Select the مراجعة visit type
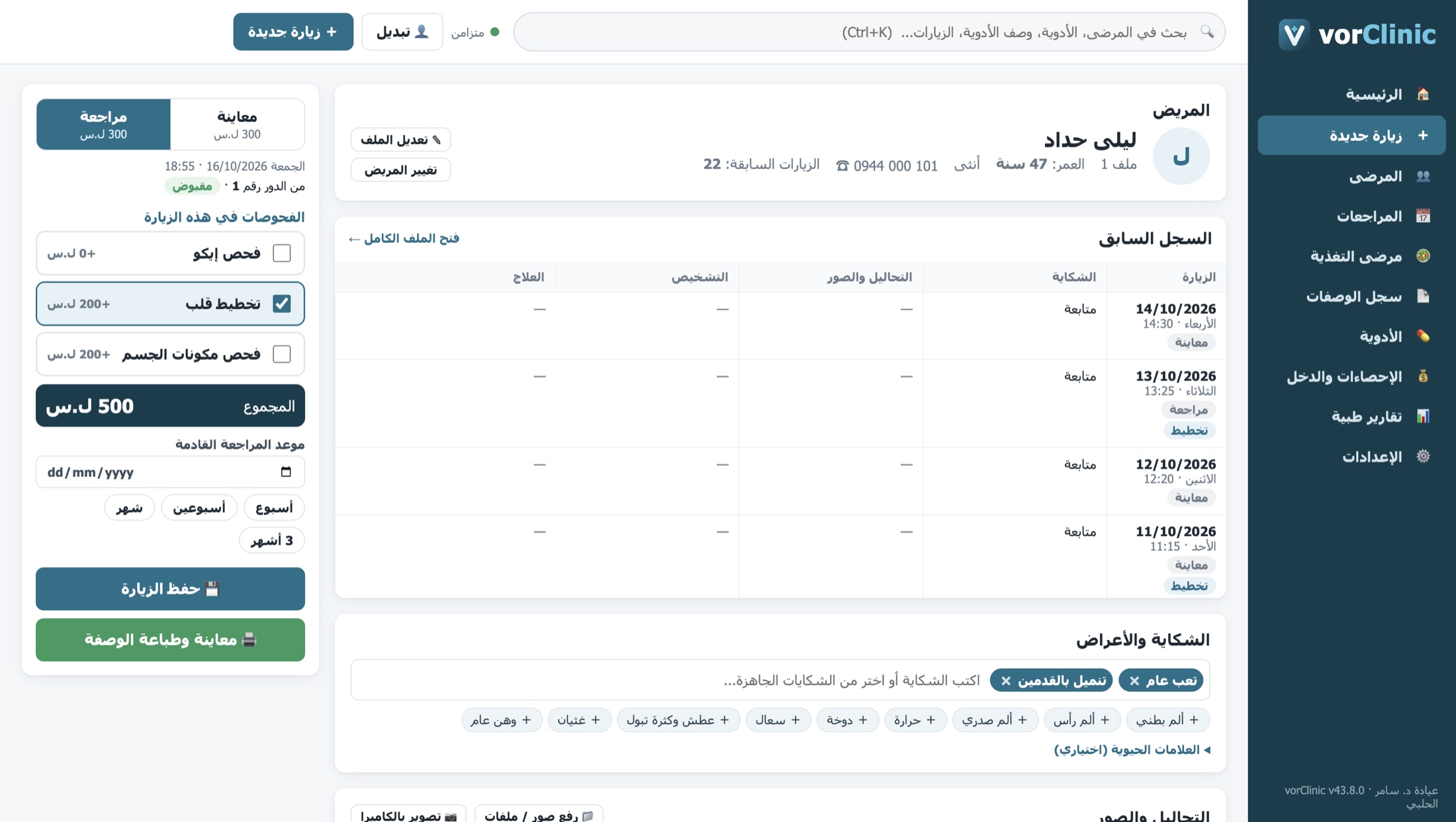 (104, 124)
